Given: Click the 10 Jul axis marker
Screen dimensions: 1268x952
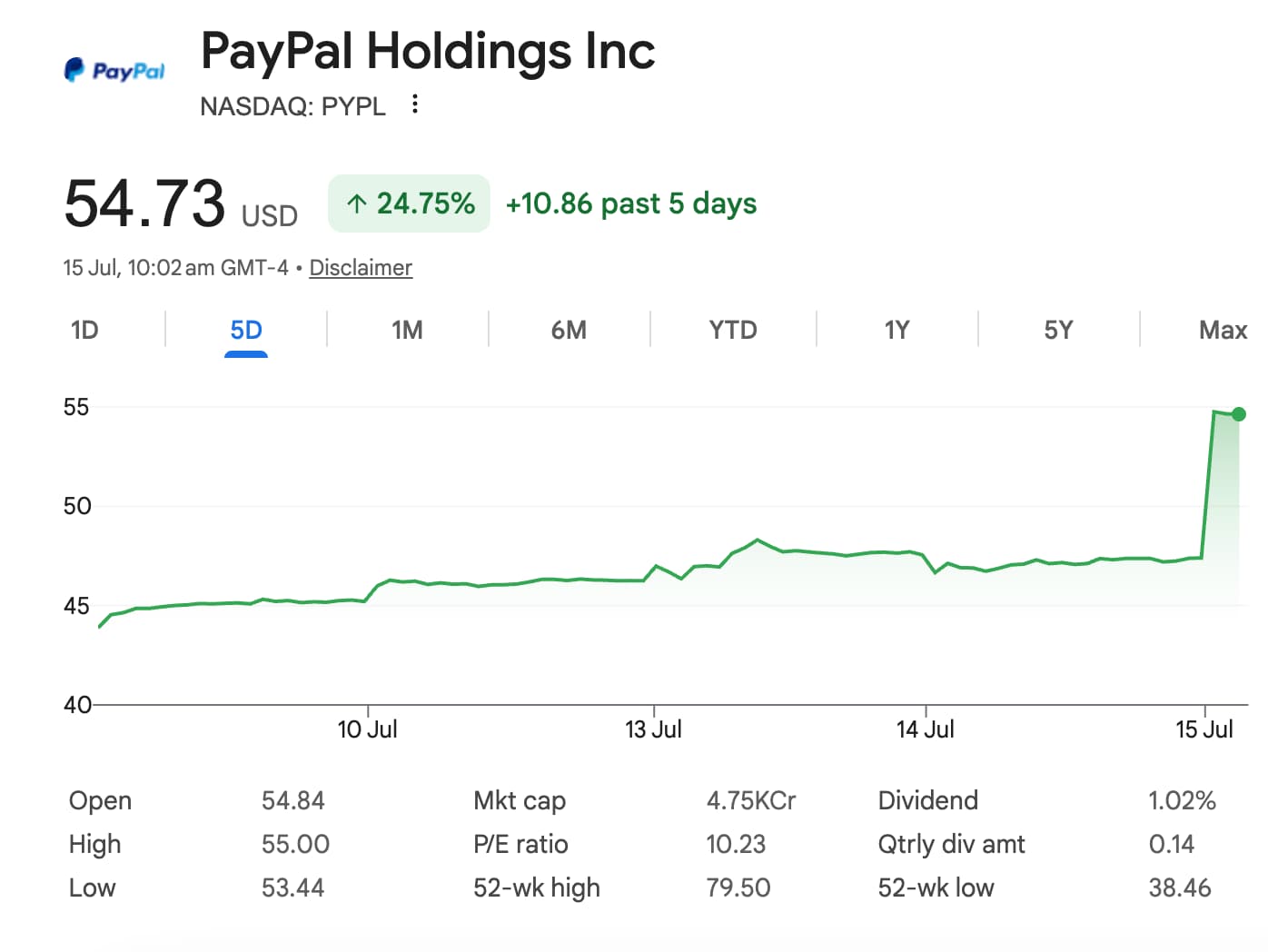Looking at the screenshot, I should point(368,729).
